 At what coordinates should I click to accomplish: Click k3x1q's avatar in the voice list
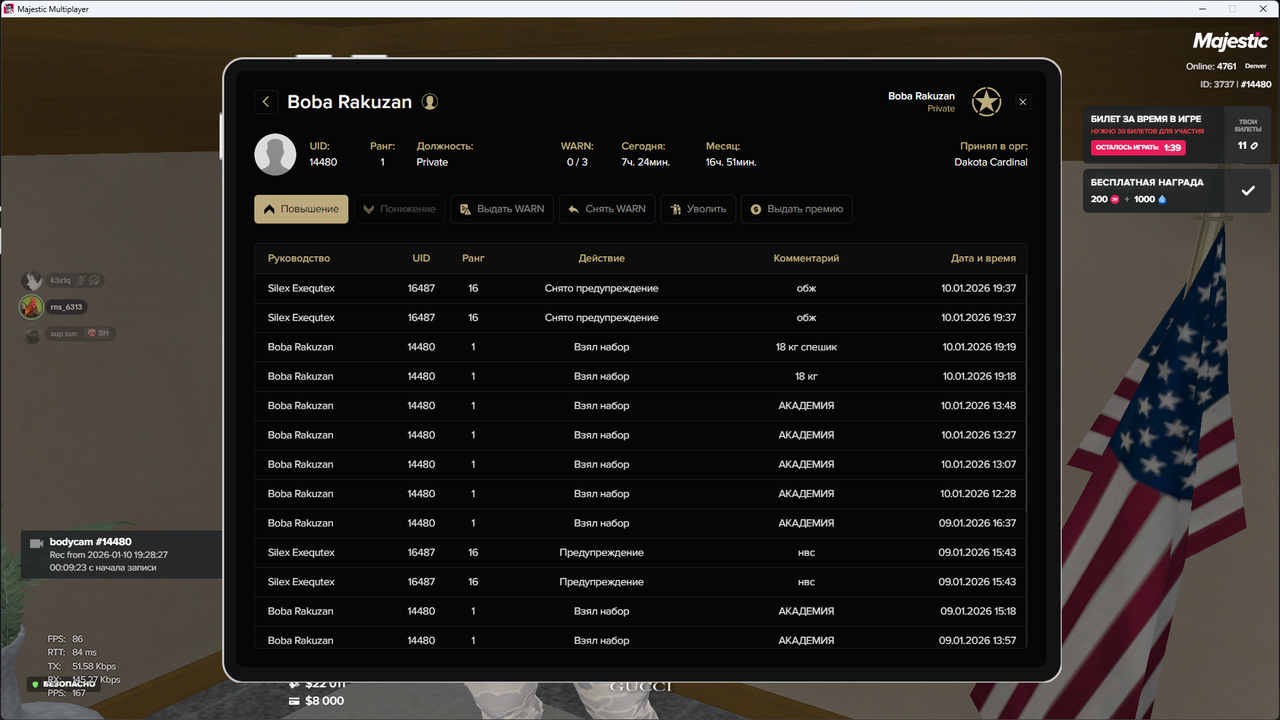(x=34, y=281)
